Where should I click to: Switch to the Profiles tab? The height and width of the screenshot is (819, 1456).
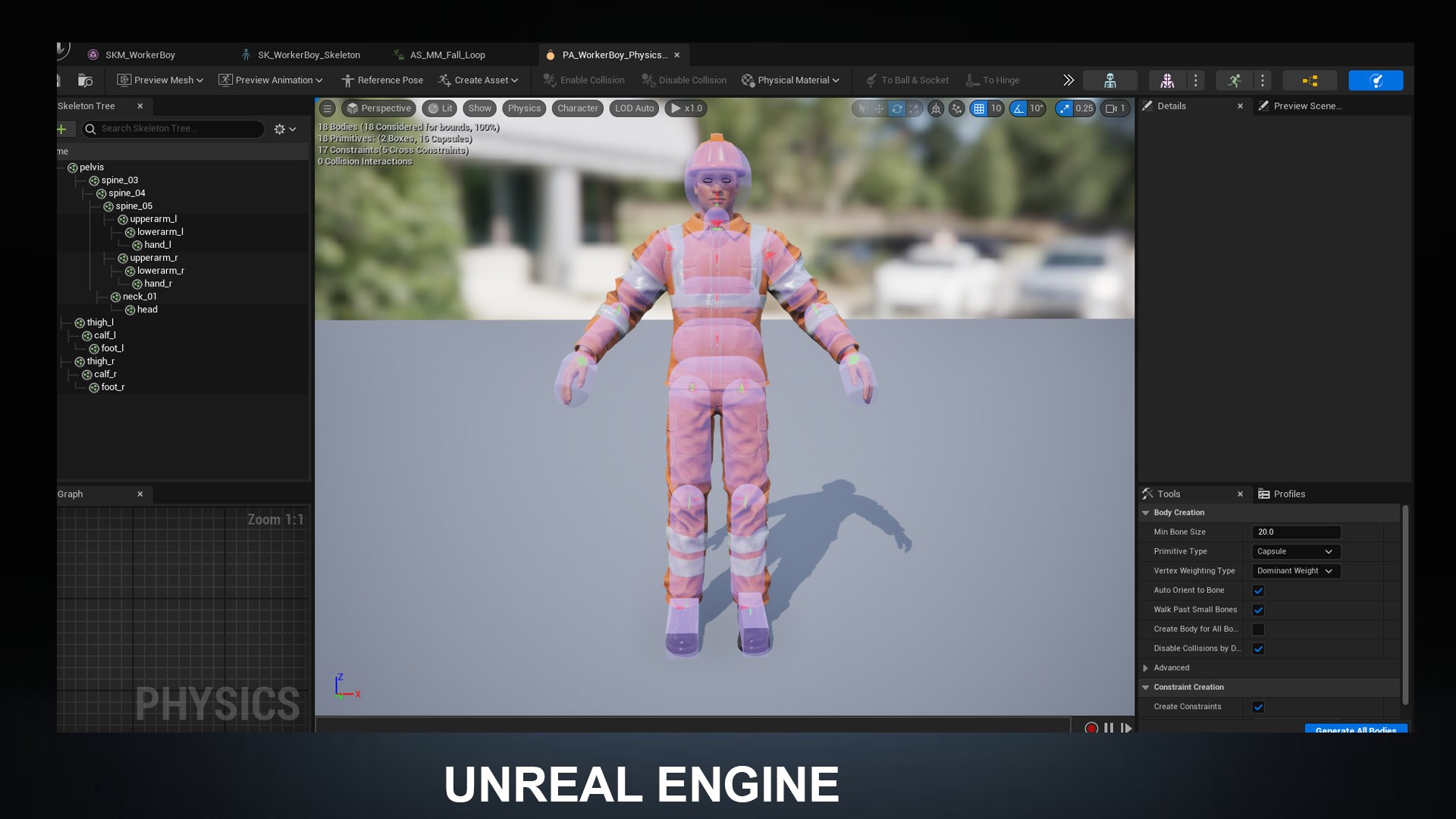tap(1282, 494)
